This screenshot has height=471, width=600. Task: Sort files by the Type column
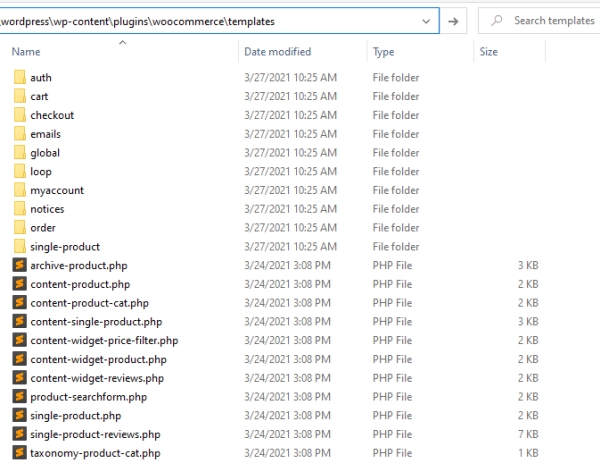click(x=383, y=52)
